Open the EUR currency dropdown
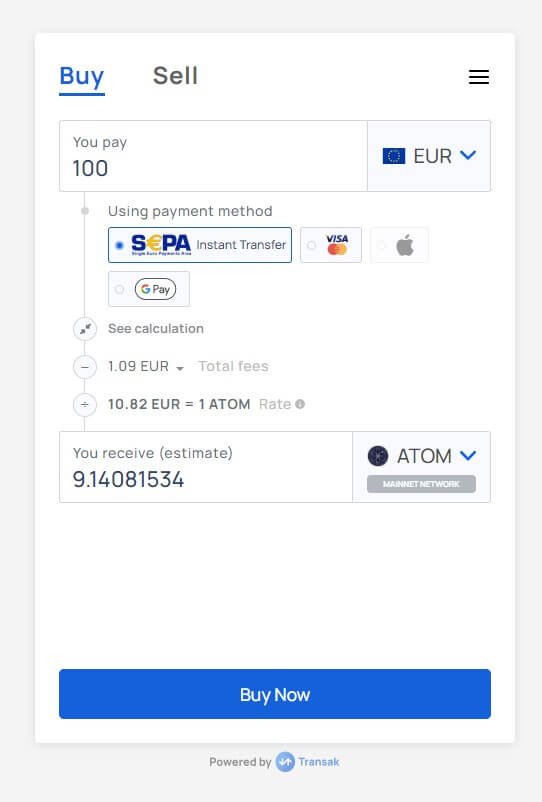This screenshot has width=542, height=802. pyautogui.click(x=429, y=156)
